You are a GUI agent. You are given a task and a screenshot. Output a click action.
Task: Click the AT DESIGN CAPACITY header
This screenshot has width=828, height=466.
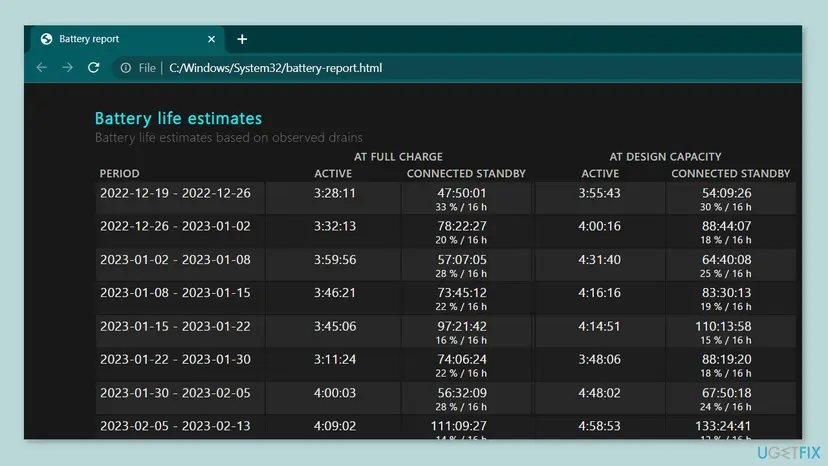click(x=665, y=156)
